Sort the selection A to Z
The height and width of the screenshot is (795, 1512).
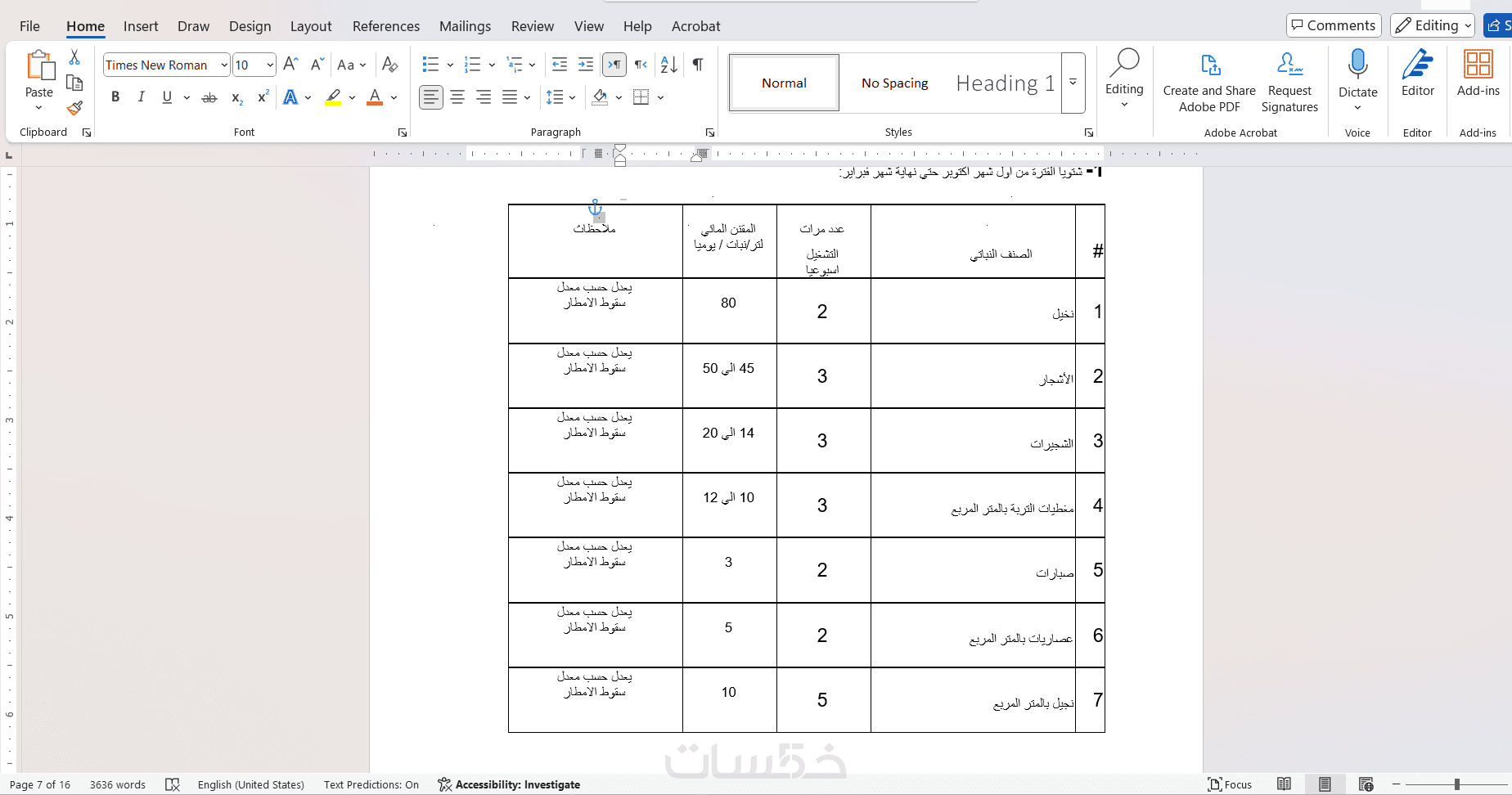click(669, 65)
